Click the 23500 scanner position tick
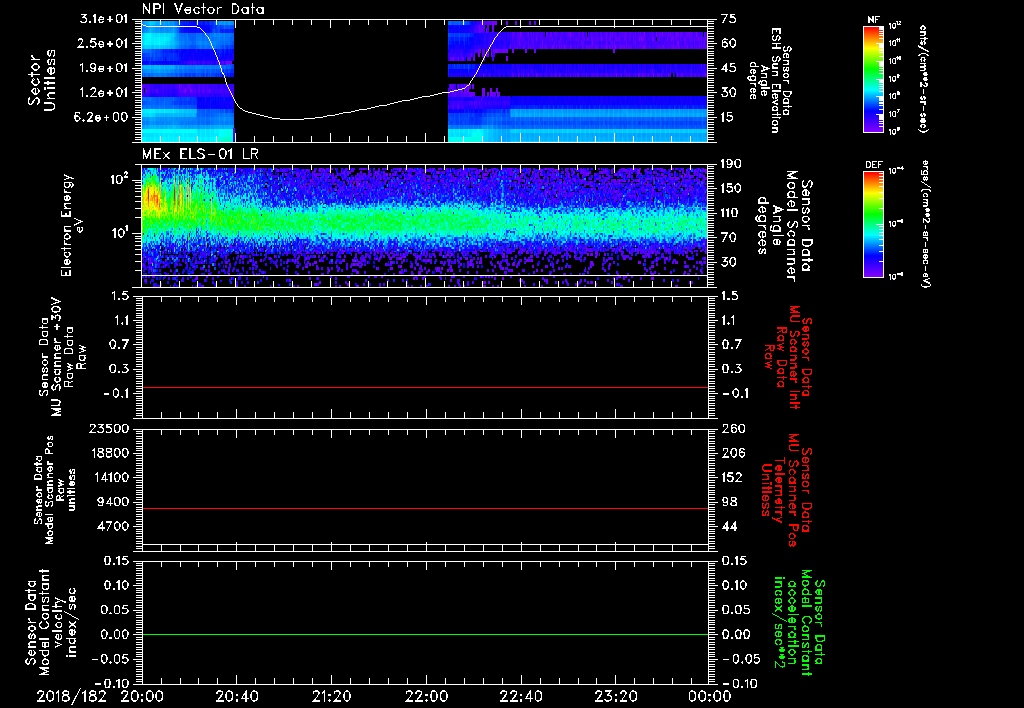The image size is (1024, 708). click(110, 428)
